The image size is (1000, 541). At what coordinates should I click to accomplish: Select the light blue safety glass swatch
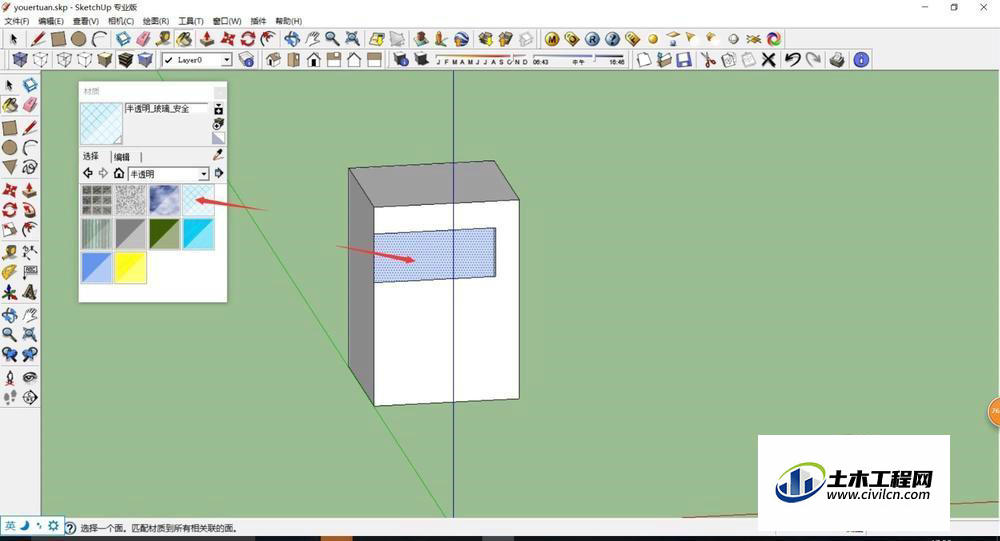pyautogui.click(x=198, y=200)
